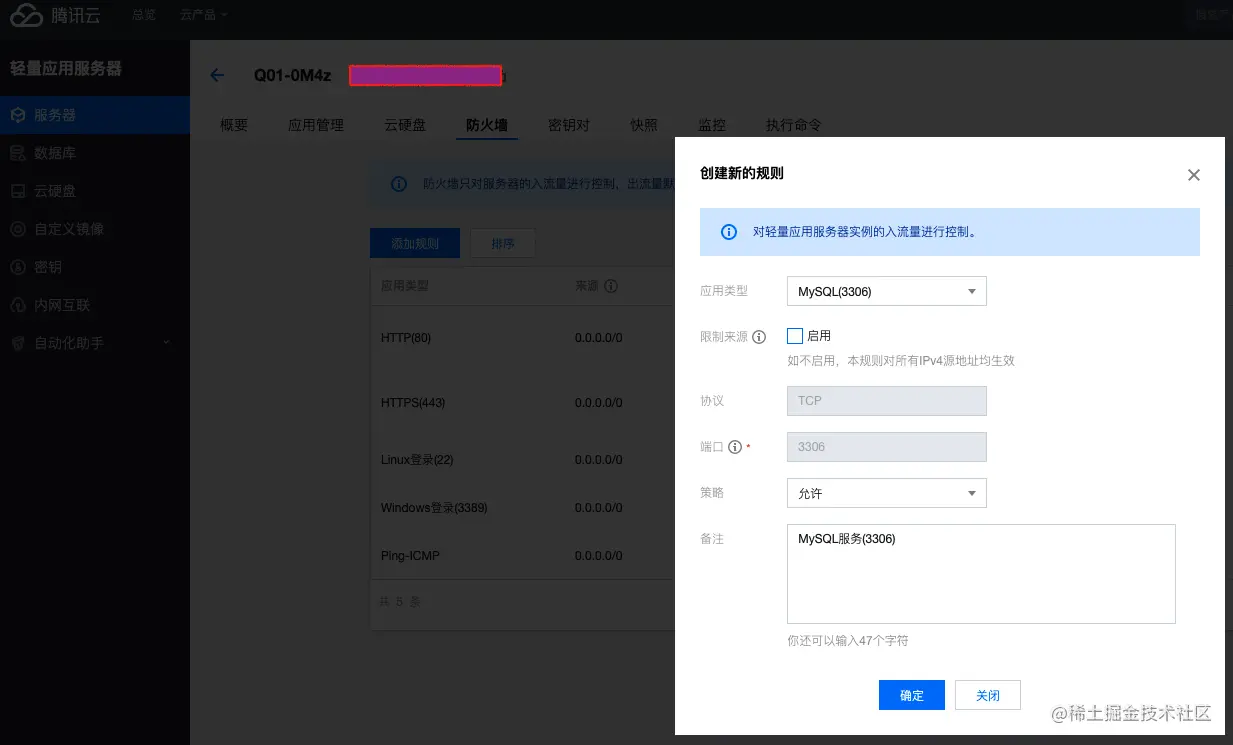
Task: Open the 数据库 section via its sidebar icon
Action: pos(16,153)
